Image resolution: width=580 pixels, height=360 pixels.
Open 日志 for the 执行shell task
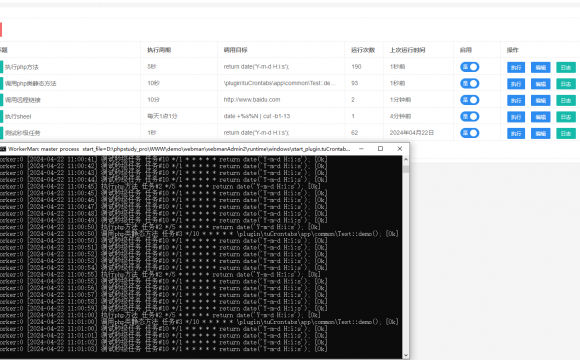[566, 117]
